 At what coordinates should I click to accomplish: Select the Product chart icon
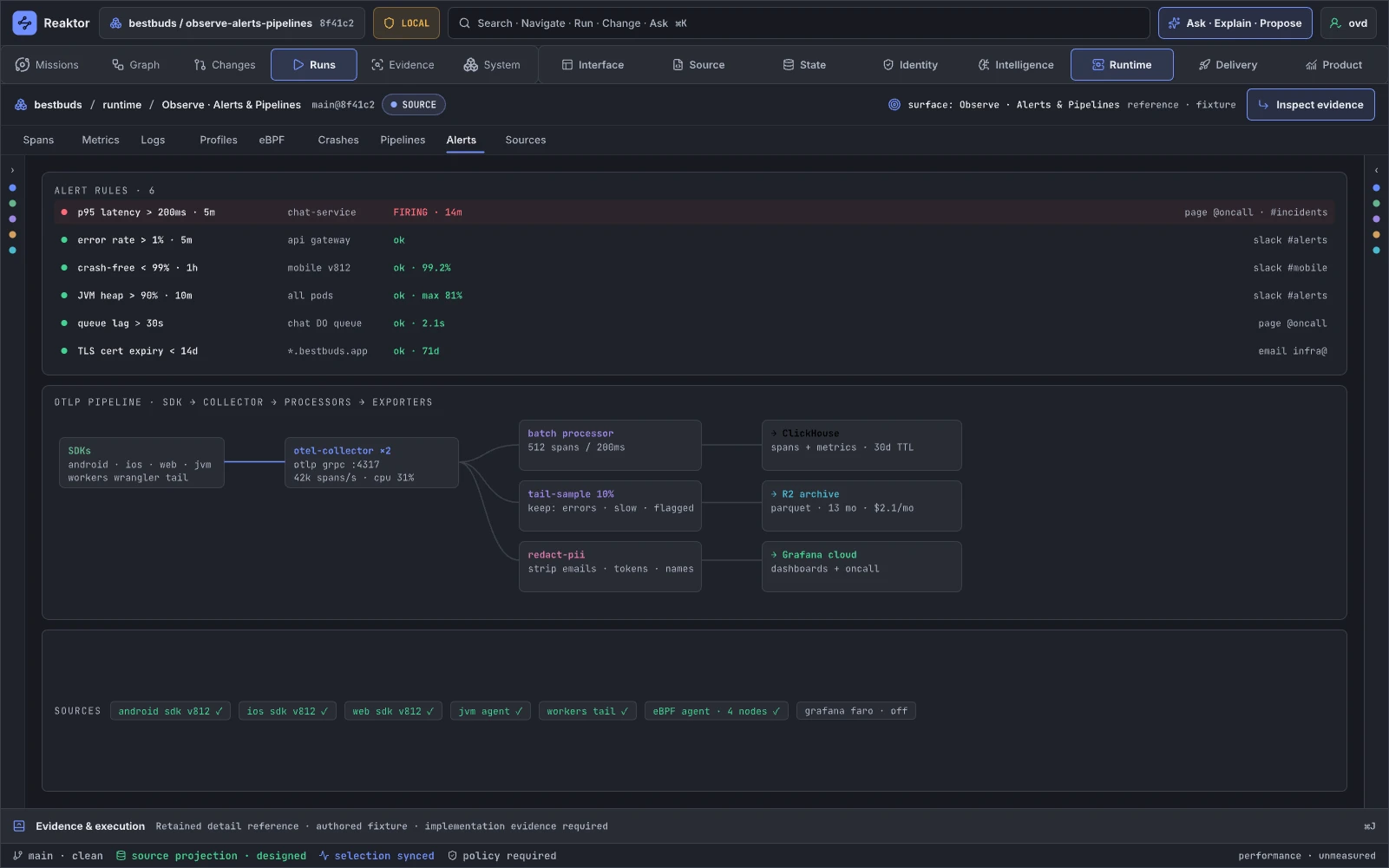coord(1311,65)
